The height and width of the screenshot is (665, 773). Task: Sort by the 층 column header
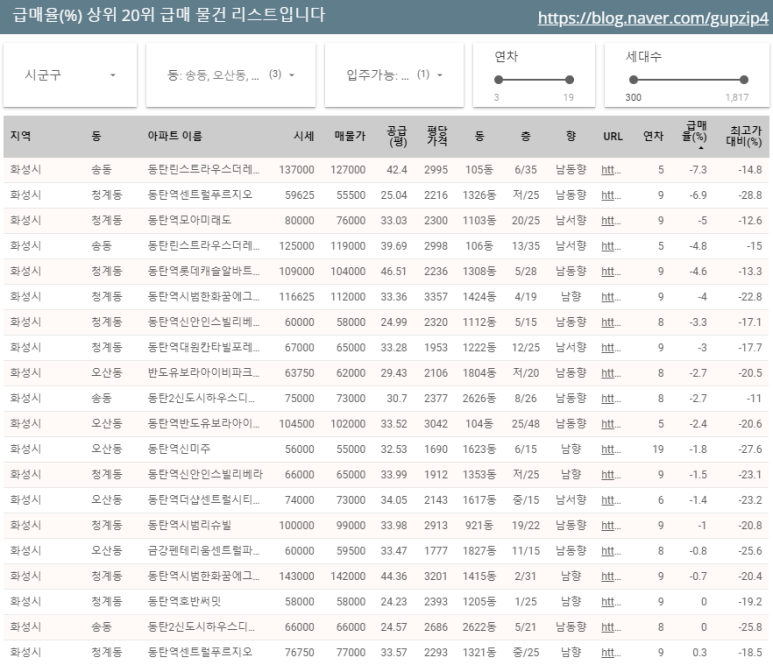(x=526, y=136)
